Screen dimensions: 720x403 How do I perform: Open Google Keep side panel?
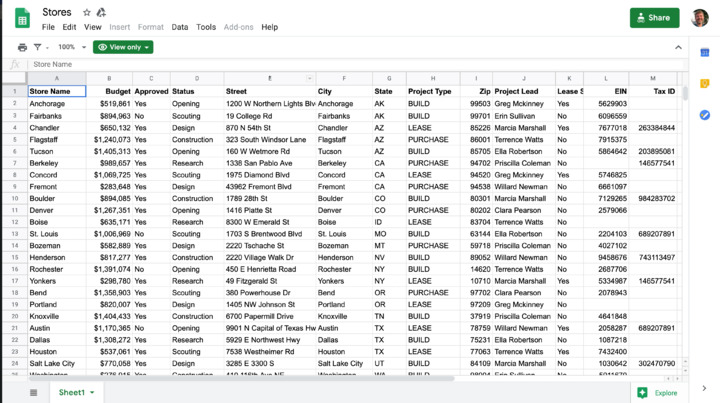[x=704, y=83]
